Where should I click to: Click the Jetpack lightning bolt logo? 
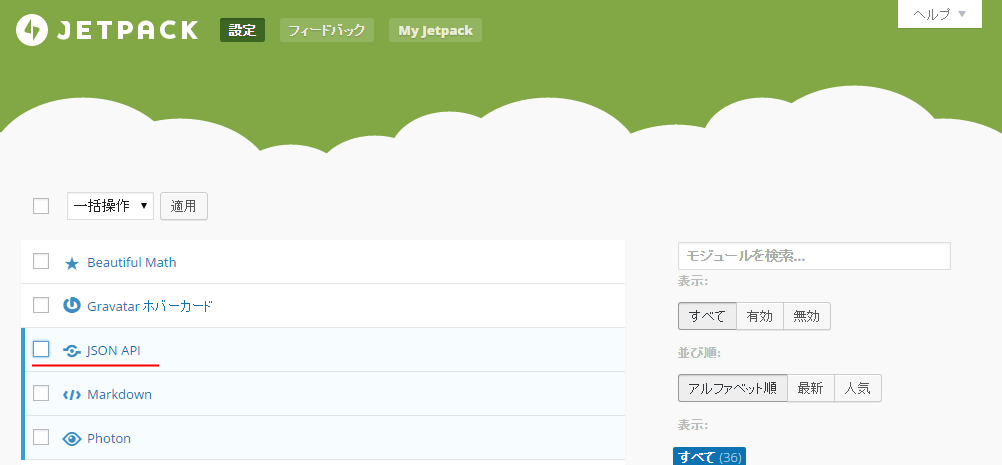pyautogui.click(x=33, y=30)
